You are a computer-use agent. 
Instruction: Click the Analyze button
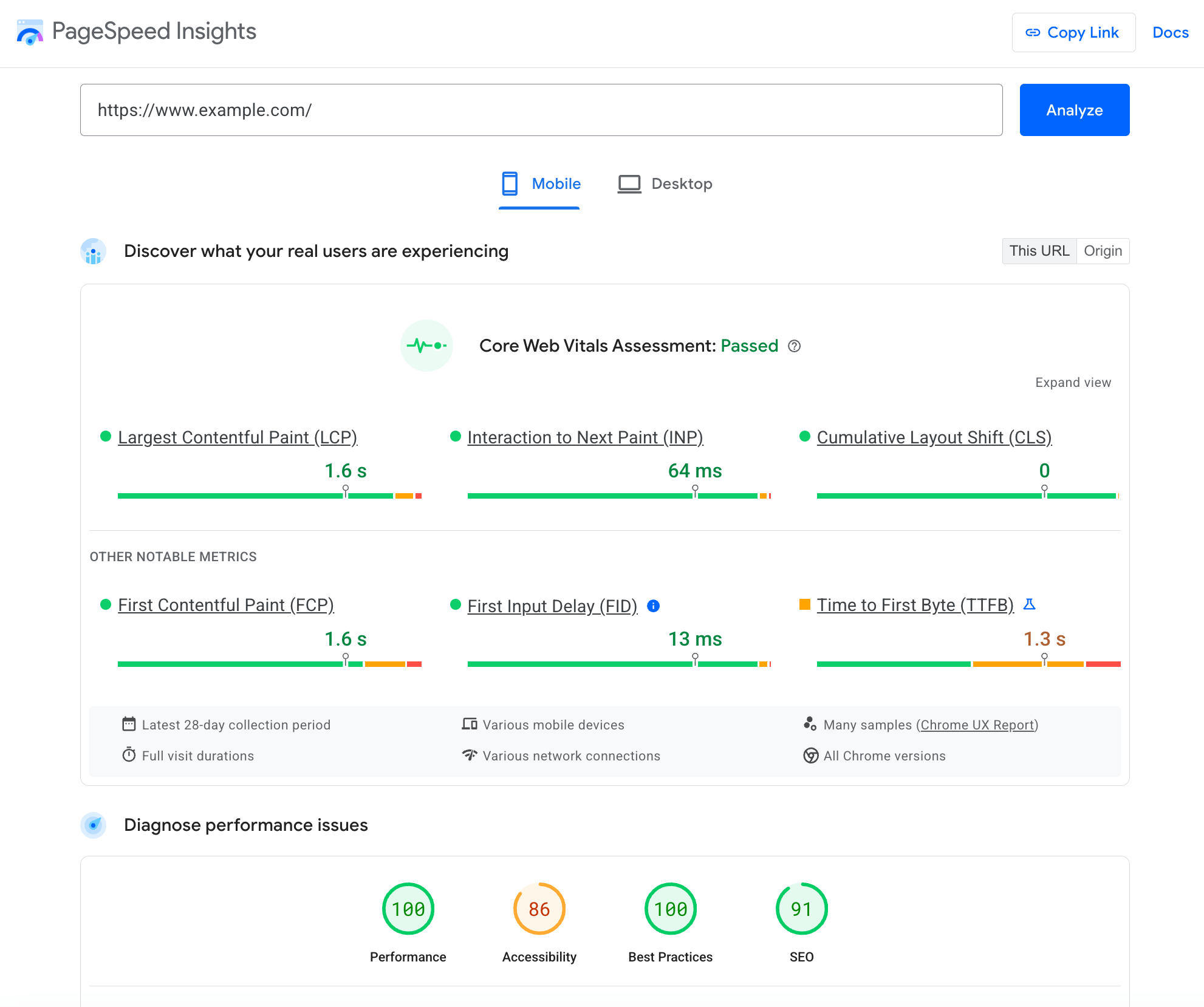[1075, 109]
